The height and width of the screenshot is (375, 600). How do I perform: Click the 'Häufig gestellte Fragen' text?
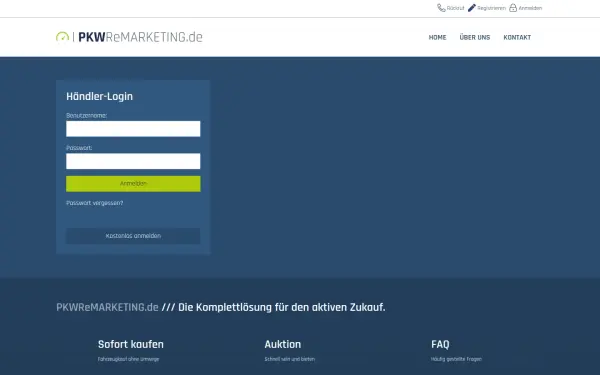pos(456,359)
